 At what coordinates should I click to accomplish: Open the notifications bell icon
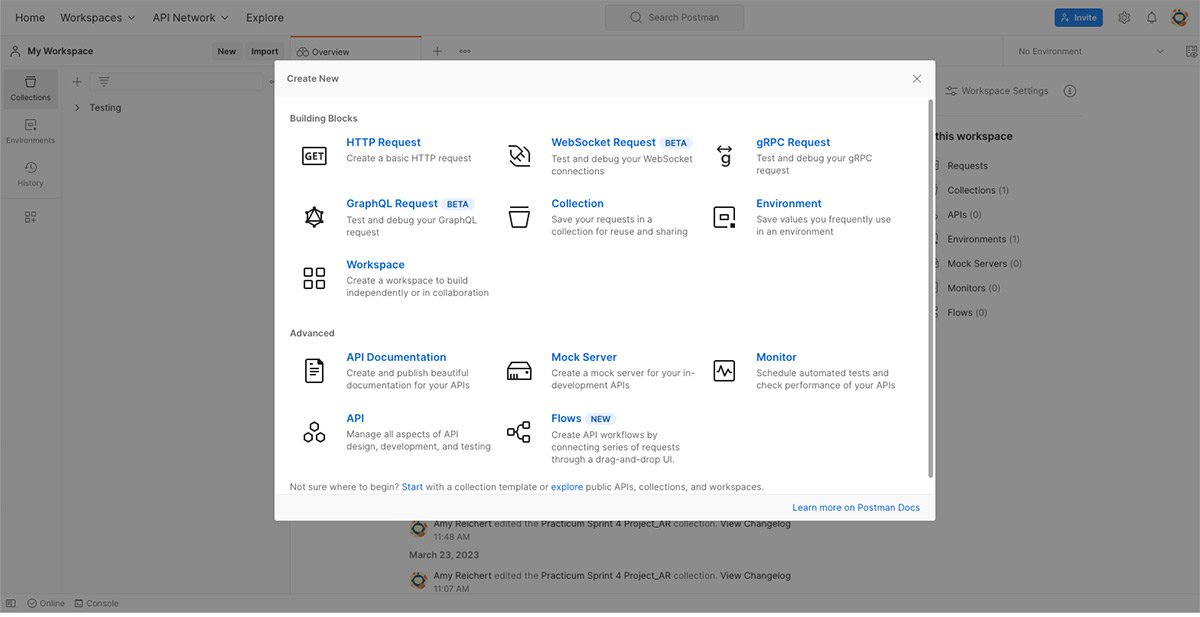[1151, 18]
